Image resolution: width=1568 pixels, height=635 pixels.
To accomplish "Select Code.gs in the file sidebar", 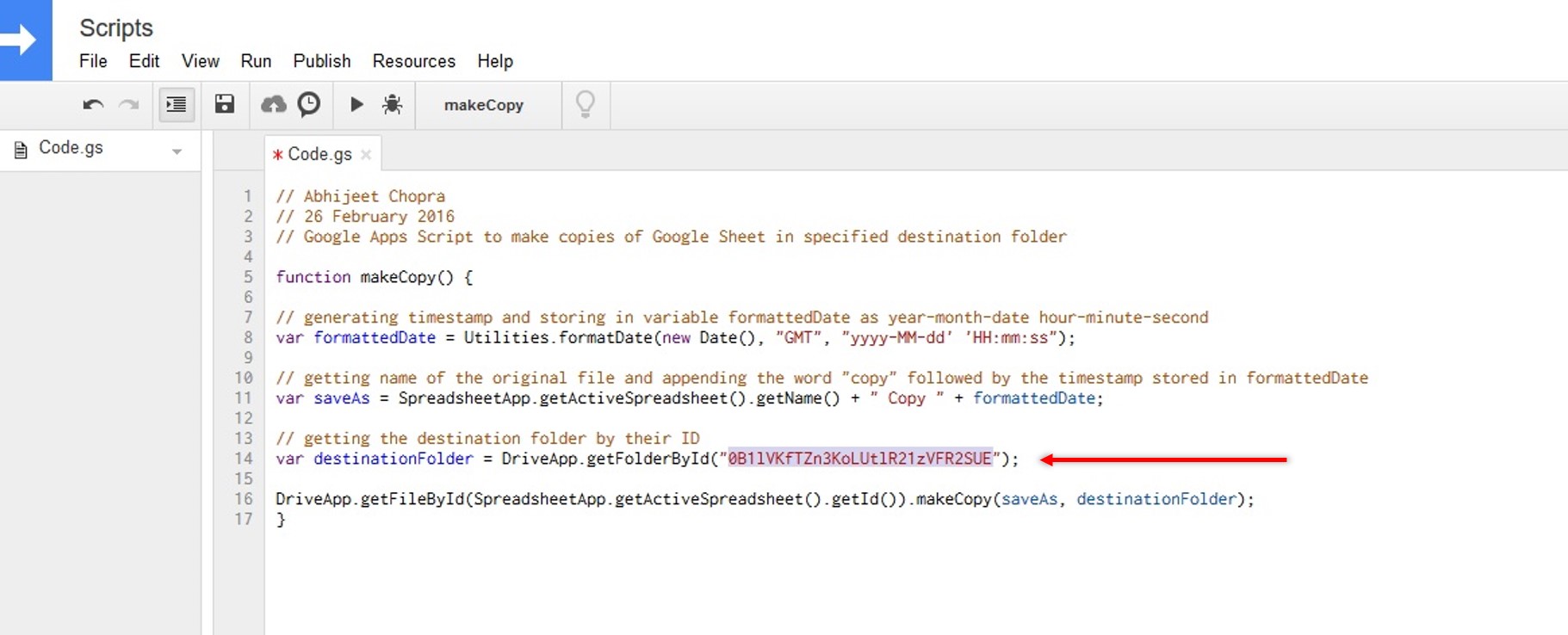I will (x=71, y=148).
